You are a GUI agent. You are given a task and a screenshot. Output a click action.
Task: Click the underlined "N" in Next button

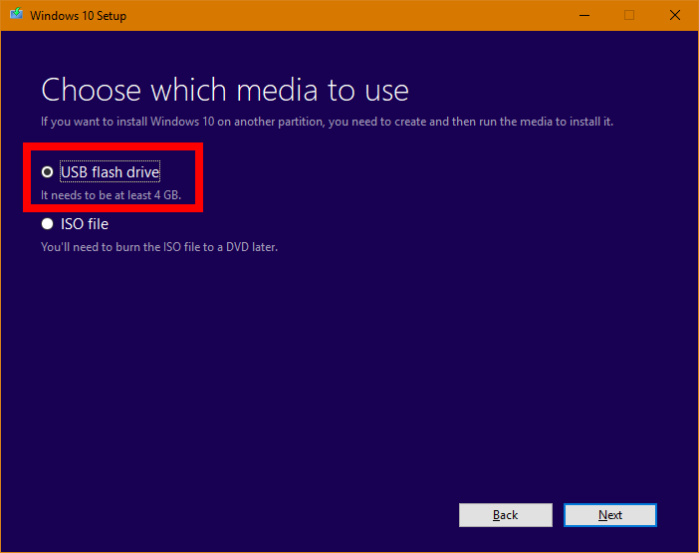click(602, 515)
